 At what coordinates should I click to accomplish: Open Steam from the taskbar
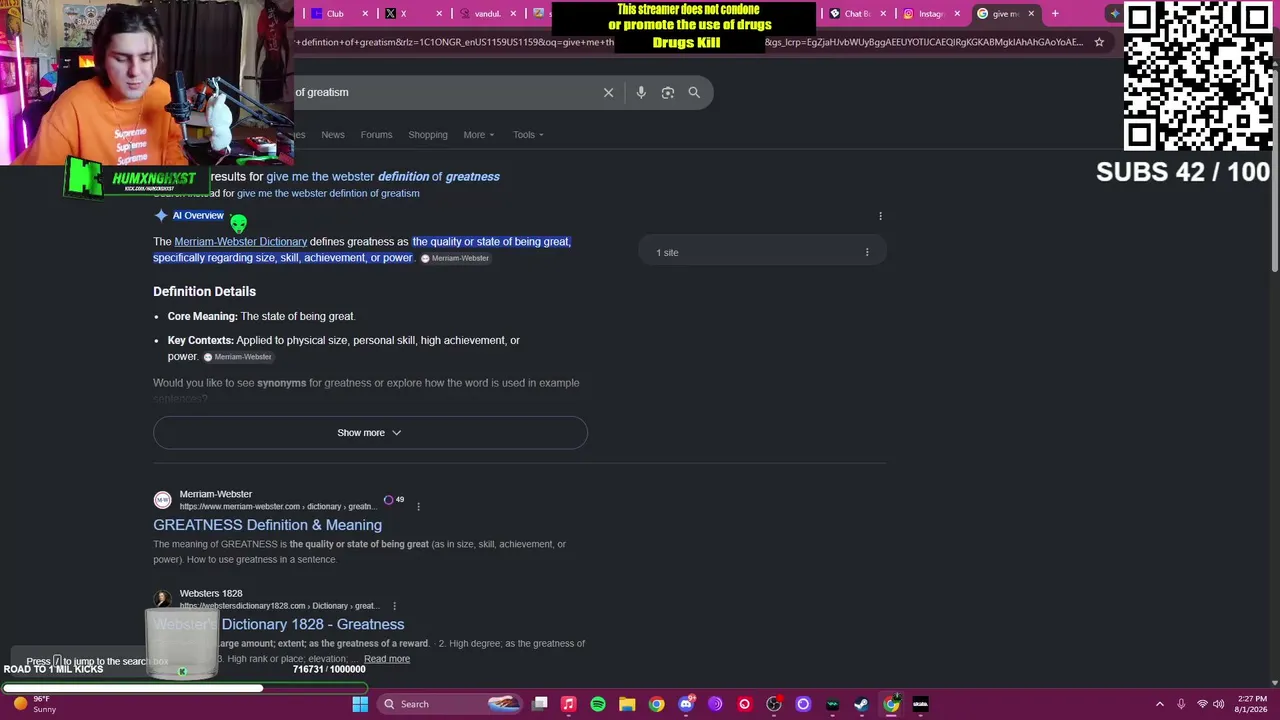point(861,704)
